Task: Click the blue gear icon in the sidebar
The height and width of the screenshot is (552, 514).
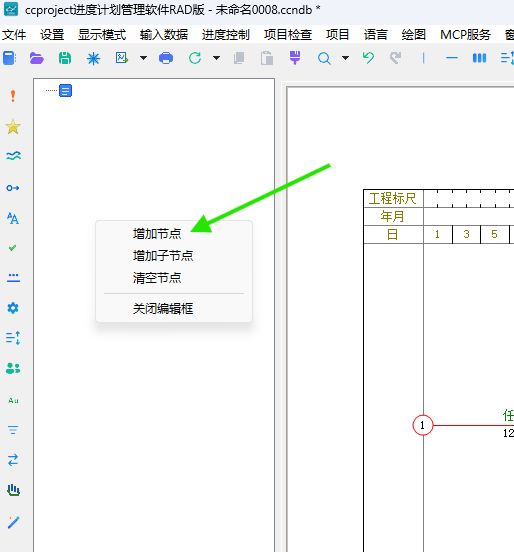Action: [x=13, y=308]
